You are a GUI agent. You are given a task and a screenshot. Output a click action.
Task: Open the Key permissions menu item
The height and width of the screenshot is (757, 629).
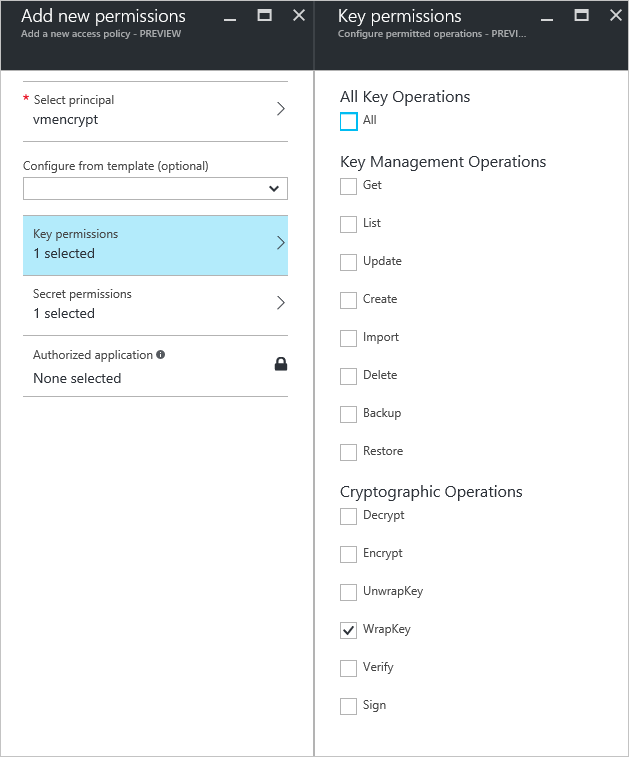tap(155, 244)
